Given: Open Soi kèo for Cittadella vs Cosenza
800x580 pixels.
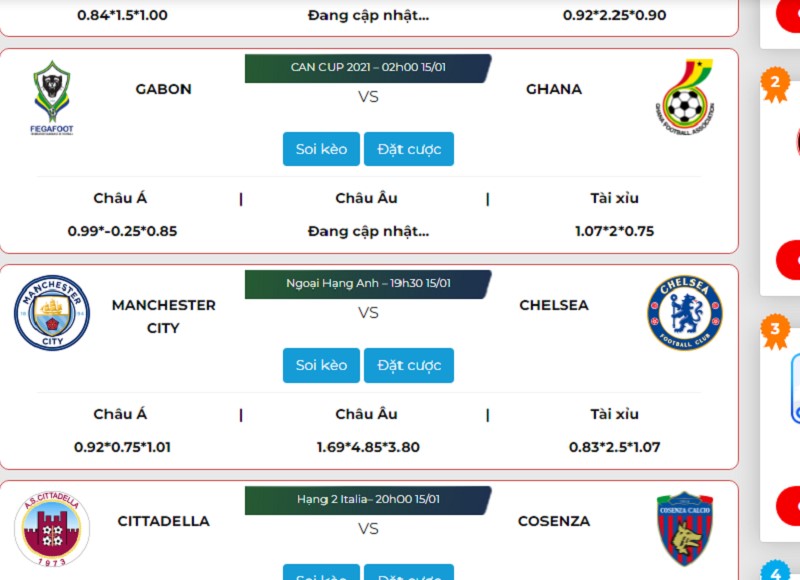Looking at the screenshot, I should (x=321, y=574).
